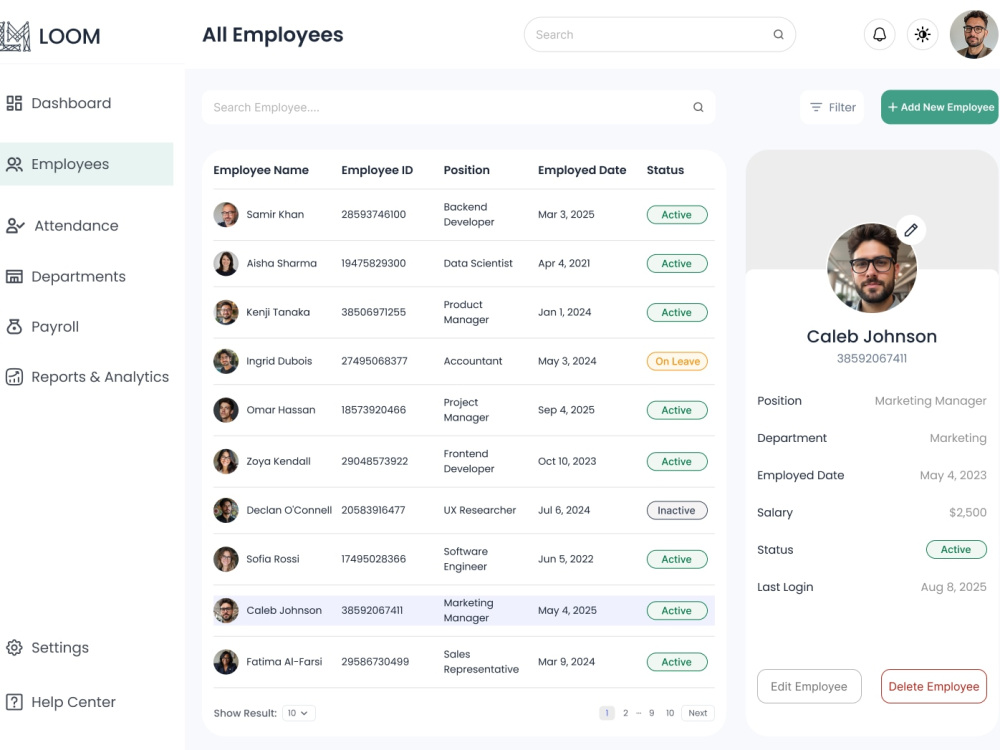Screen dimensions: 1000x750
Task: Click Add New Employee button
Action: (x=940, y=107)
